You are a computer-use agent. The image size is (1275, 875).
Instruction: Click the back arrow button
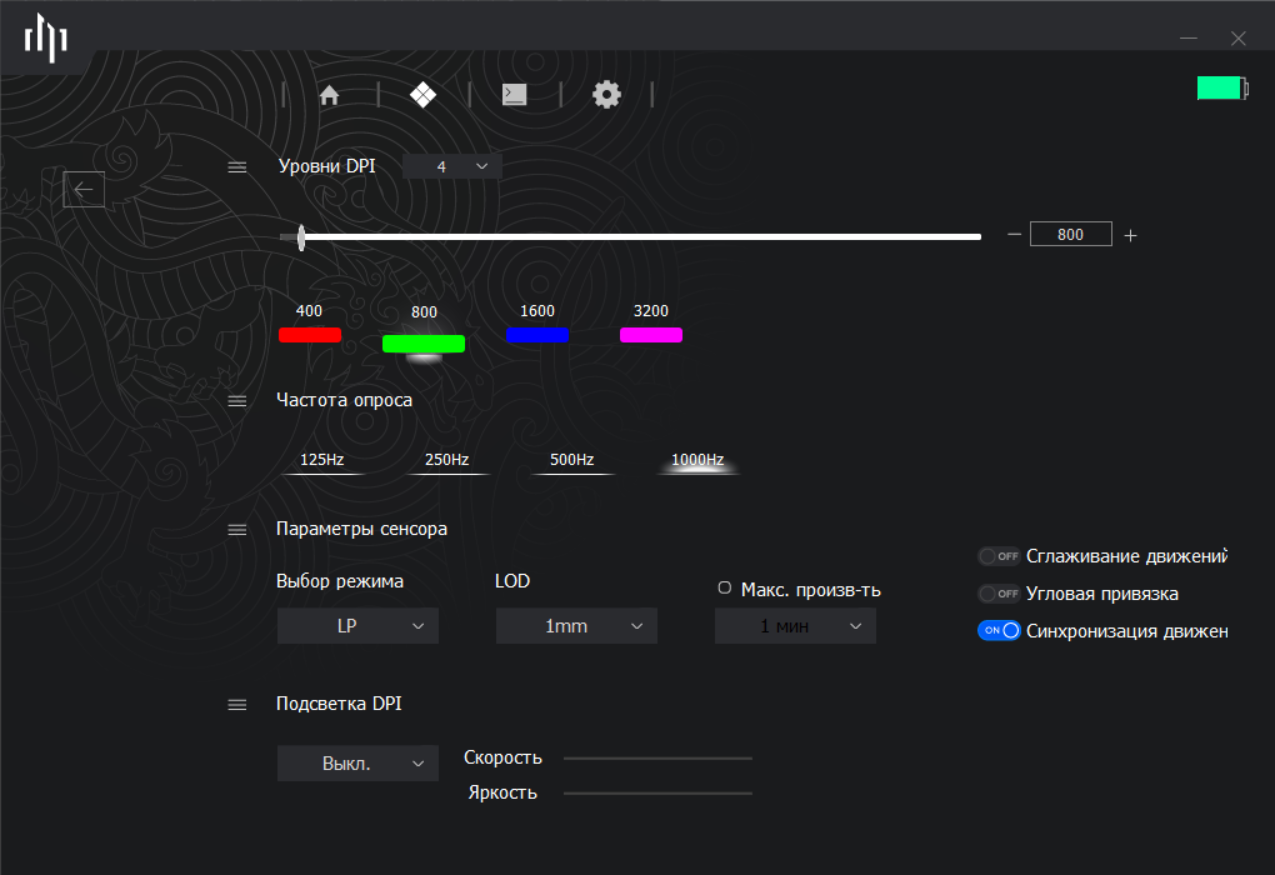84,189
